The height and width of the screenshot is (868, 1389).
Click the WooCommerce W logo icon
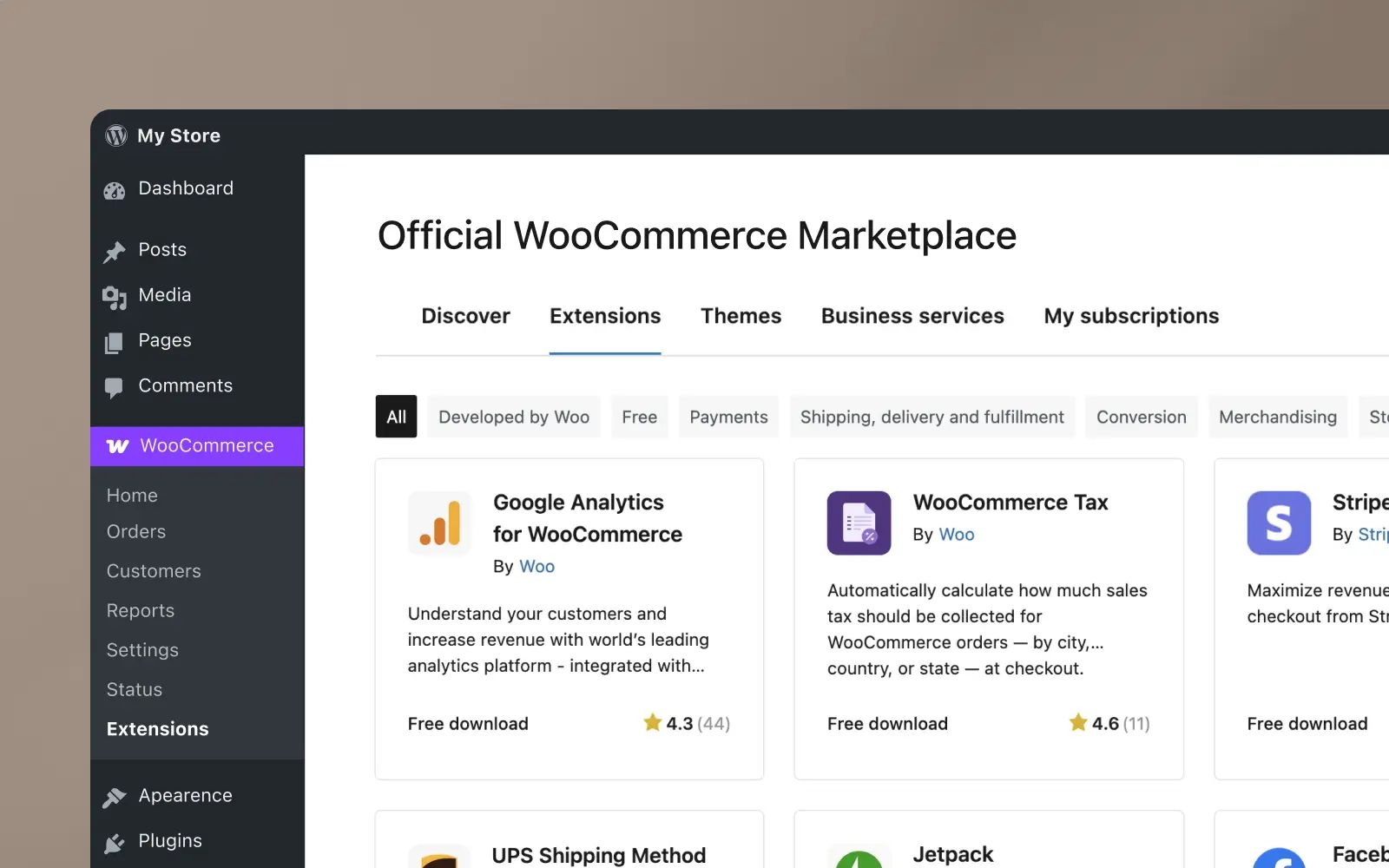117,446
